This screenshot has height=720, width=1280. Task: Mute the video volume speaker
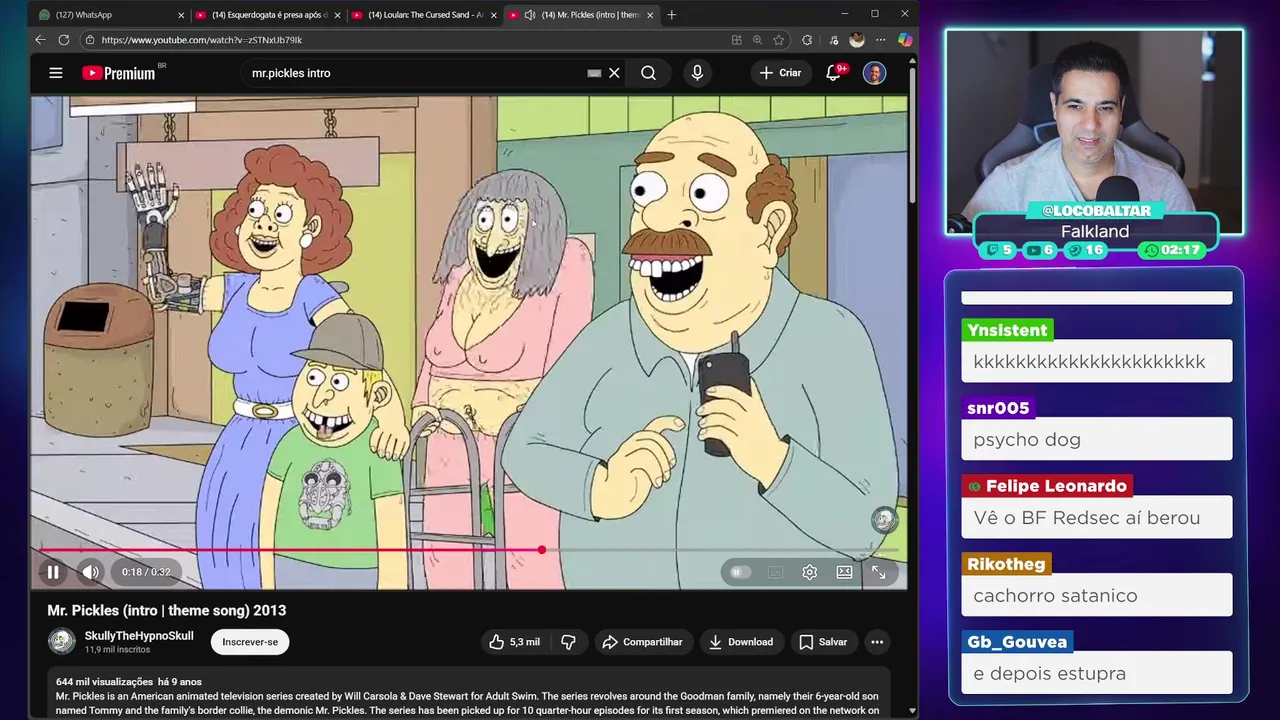click(x=90, y=572)
